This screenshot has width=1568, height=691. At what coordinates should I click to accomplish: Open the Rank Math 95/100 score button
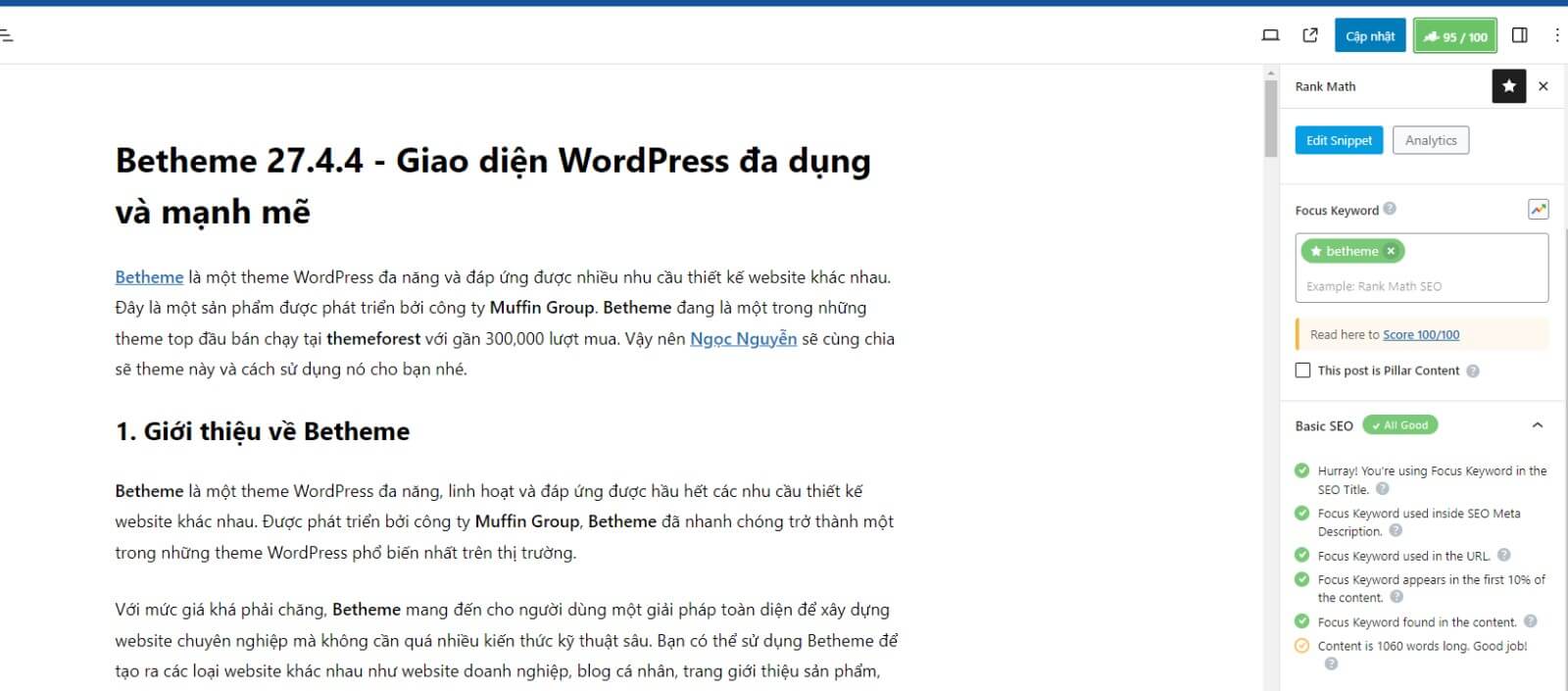1455,36
